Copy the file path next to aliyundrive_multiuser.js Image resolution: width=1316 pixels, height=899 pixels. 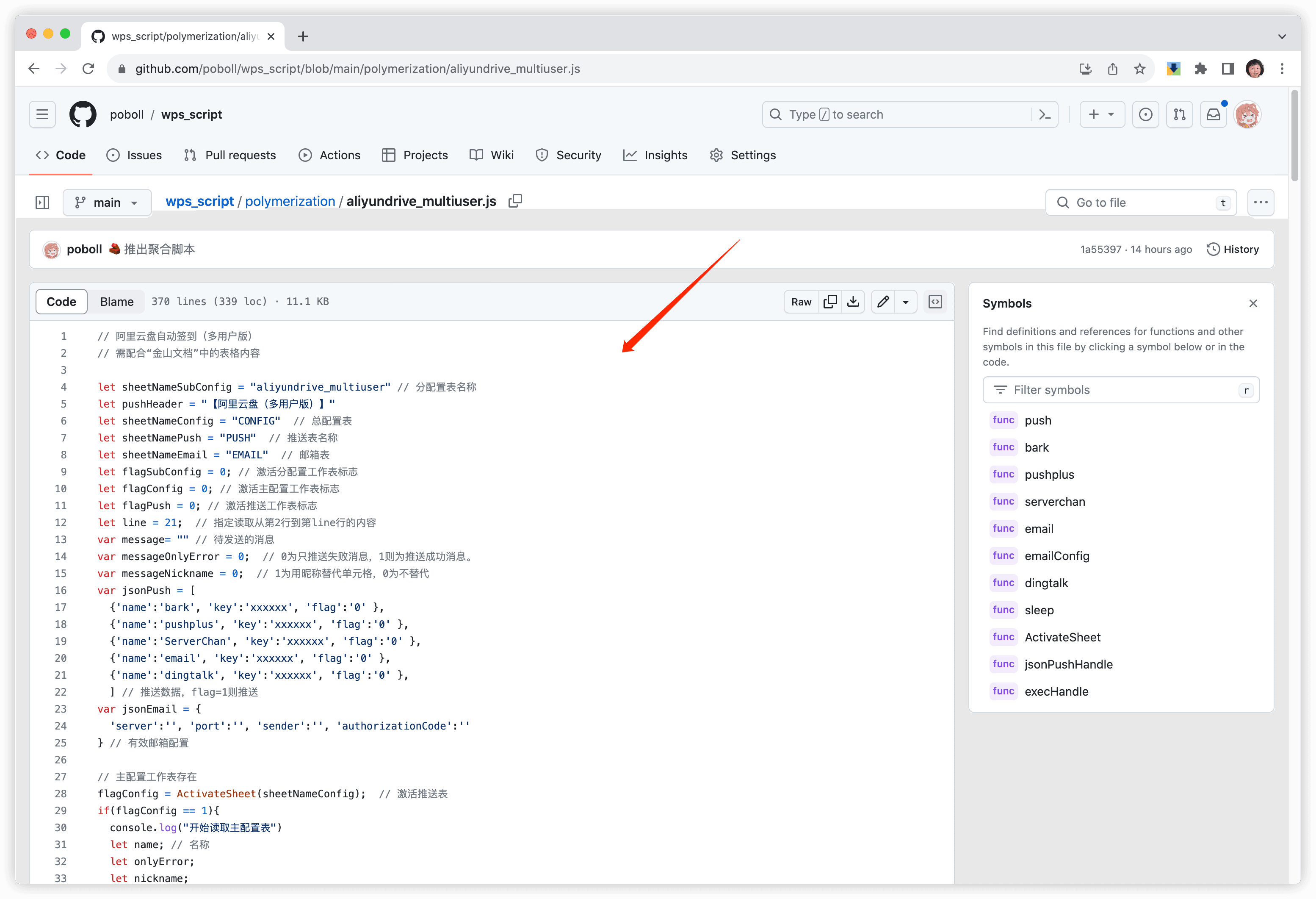click(515, 201)
